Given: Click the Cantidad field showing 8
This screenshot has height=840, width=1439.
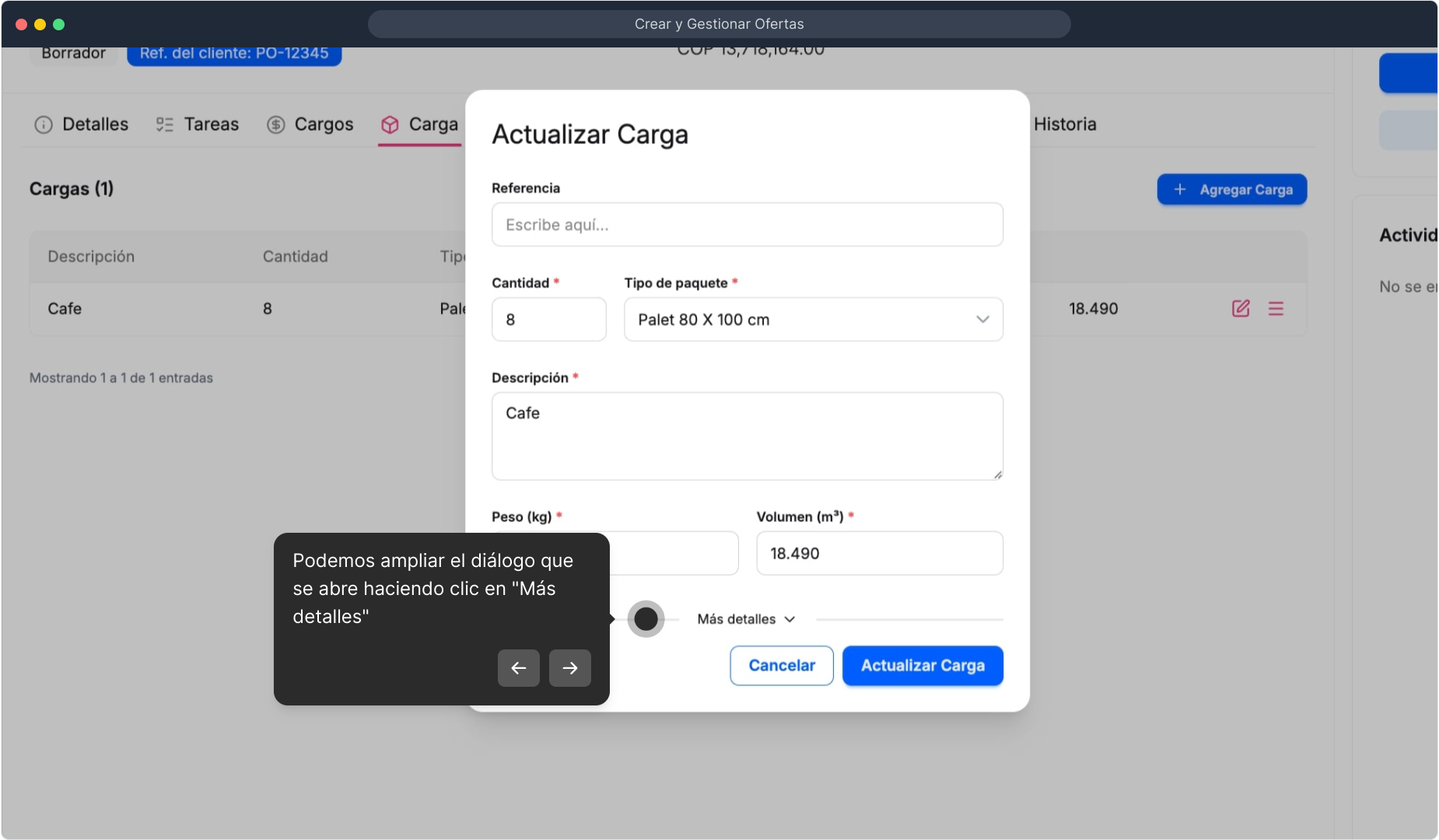Looking at the screenshot, I should 549,320.
